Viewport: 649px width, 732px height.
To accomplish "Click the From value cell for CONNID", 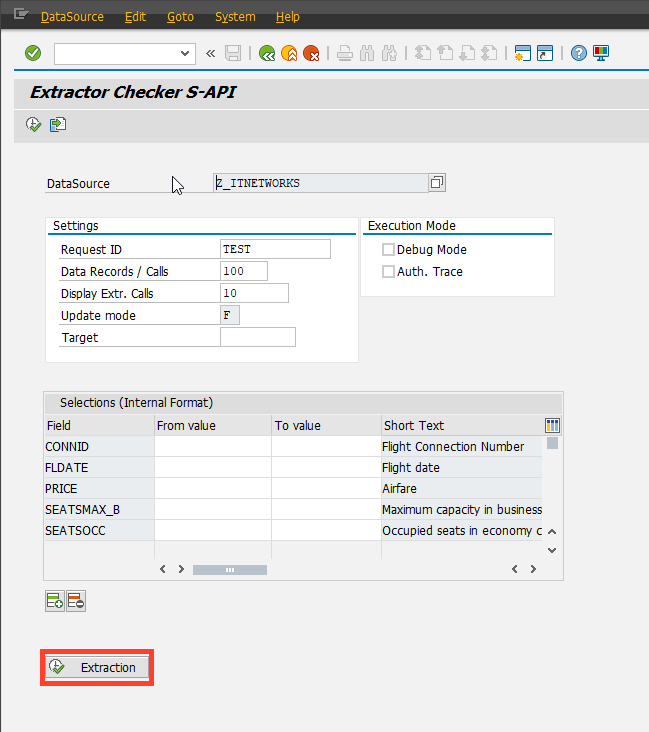I will point(213,447).
